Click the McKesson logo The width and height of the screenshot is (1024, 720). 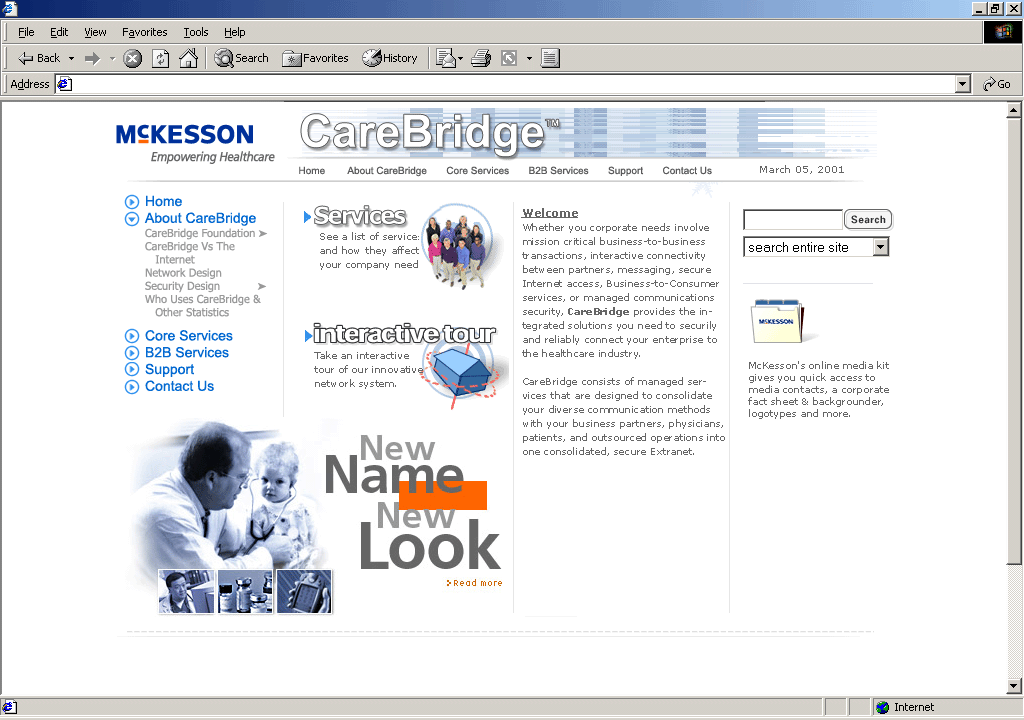coord(195,142)
